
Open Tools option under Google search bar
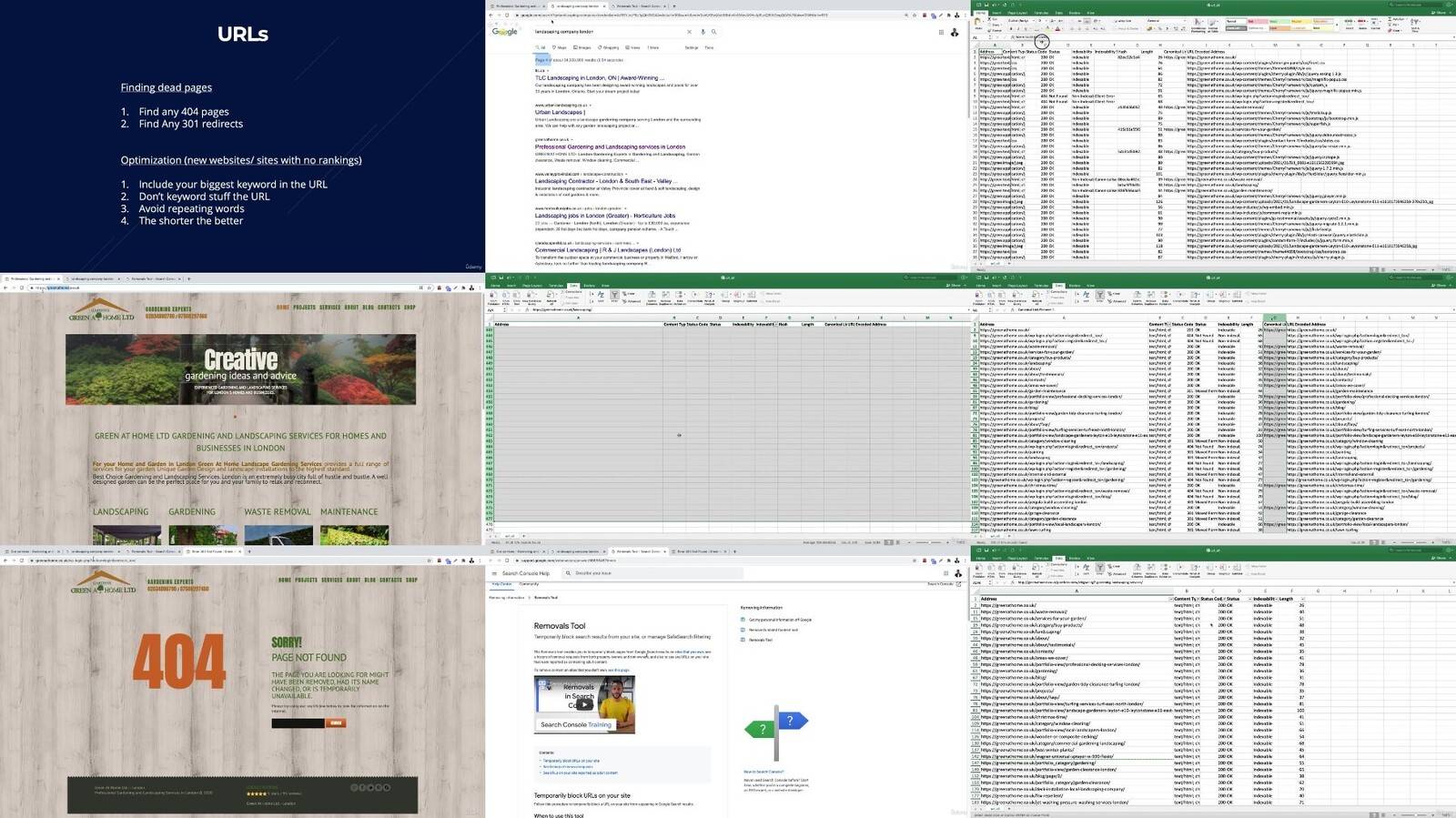coord(709,47)
